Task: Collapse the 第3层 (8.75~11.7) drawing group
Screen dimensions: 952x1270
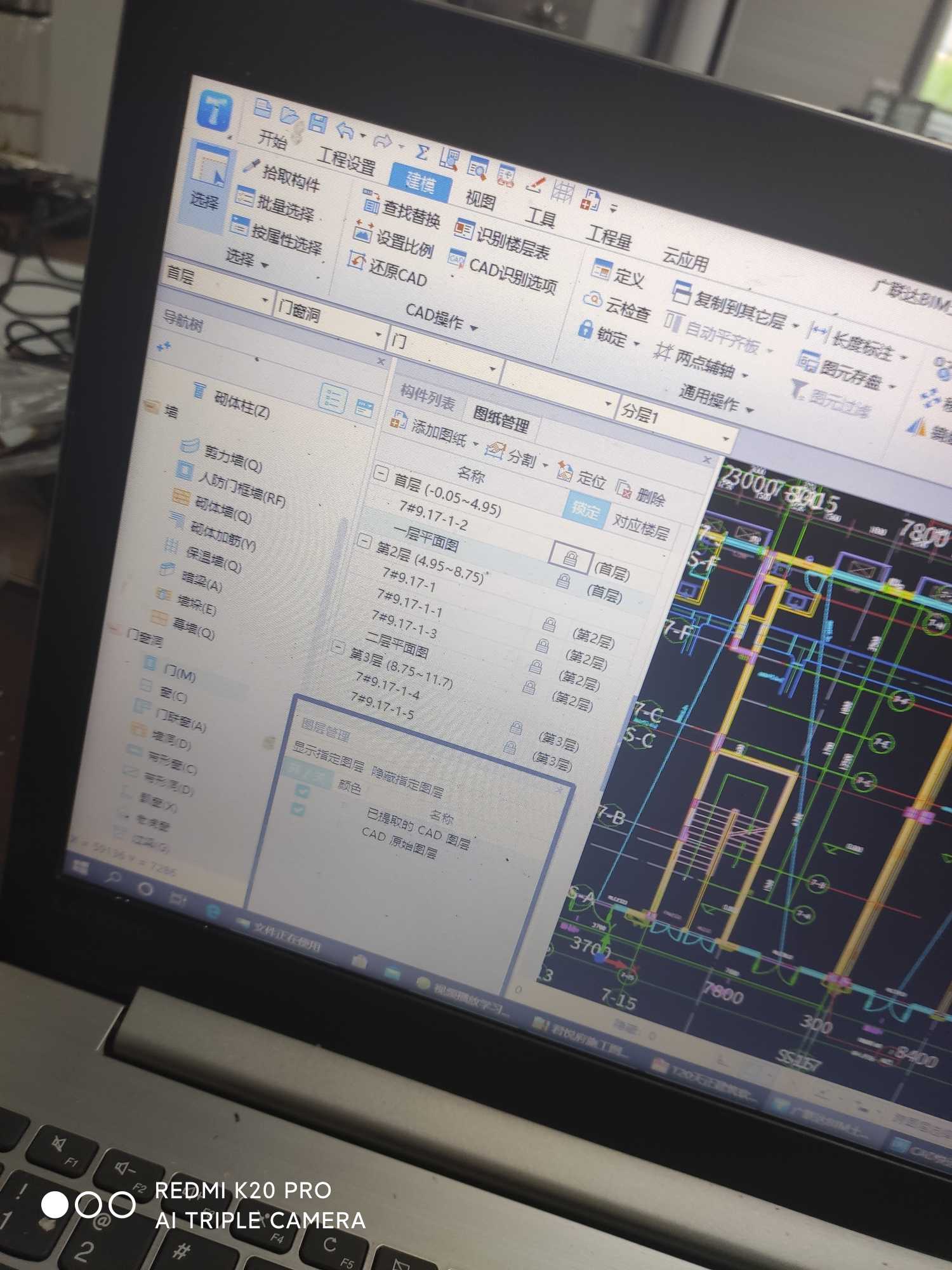Action: (338, 647)
